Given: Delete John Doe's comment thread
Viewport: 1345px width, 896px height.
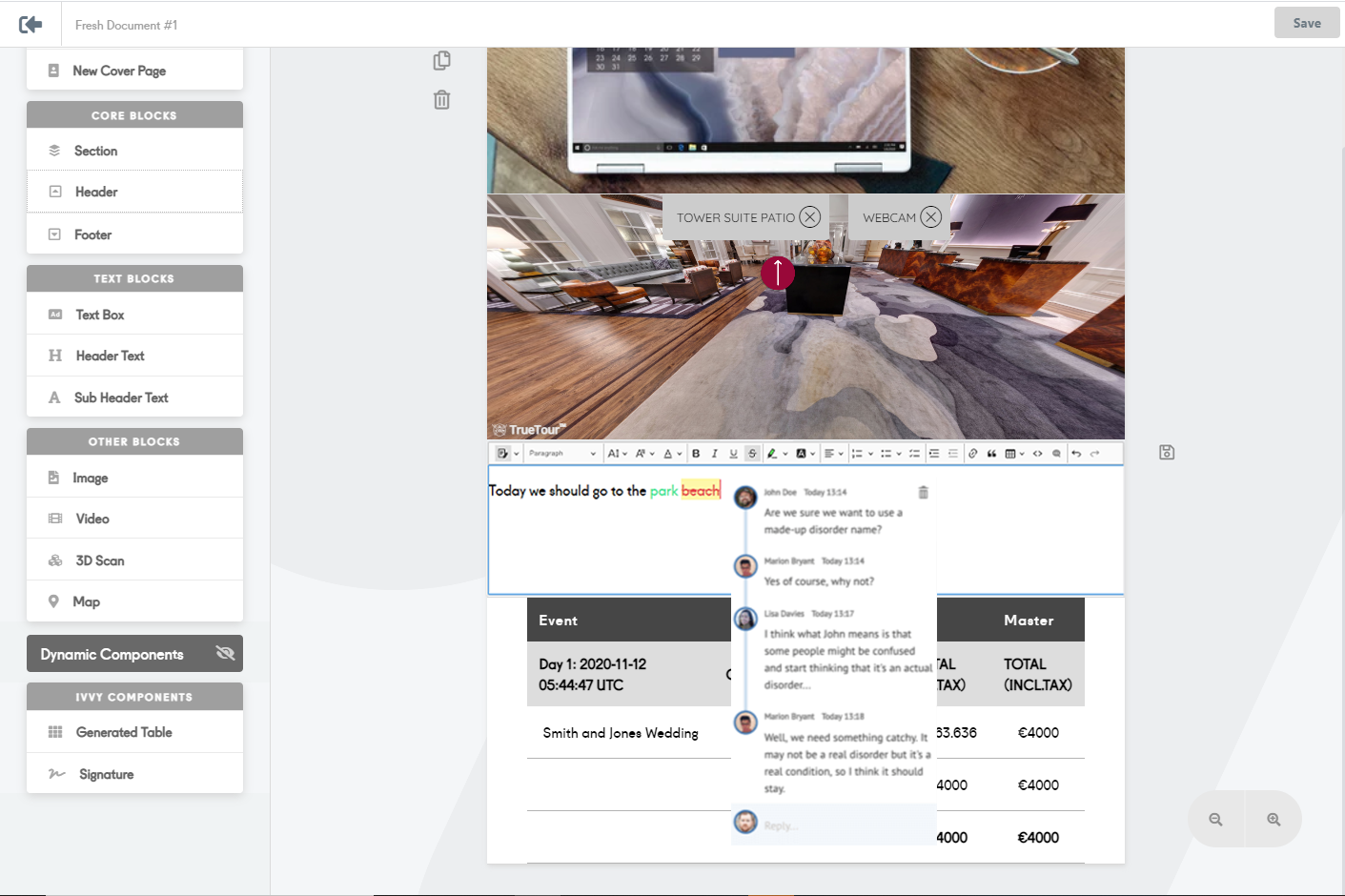Looking at the screenshot, I should pyautogui.click(x=923, y=493).
